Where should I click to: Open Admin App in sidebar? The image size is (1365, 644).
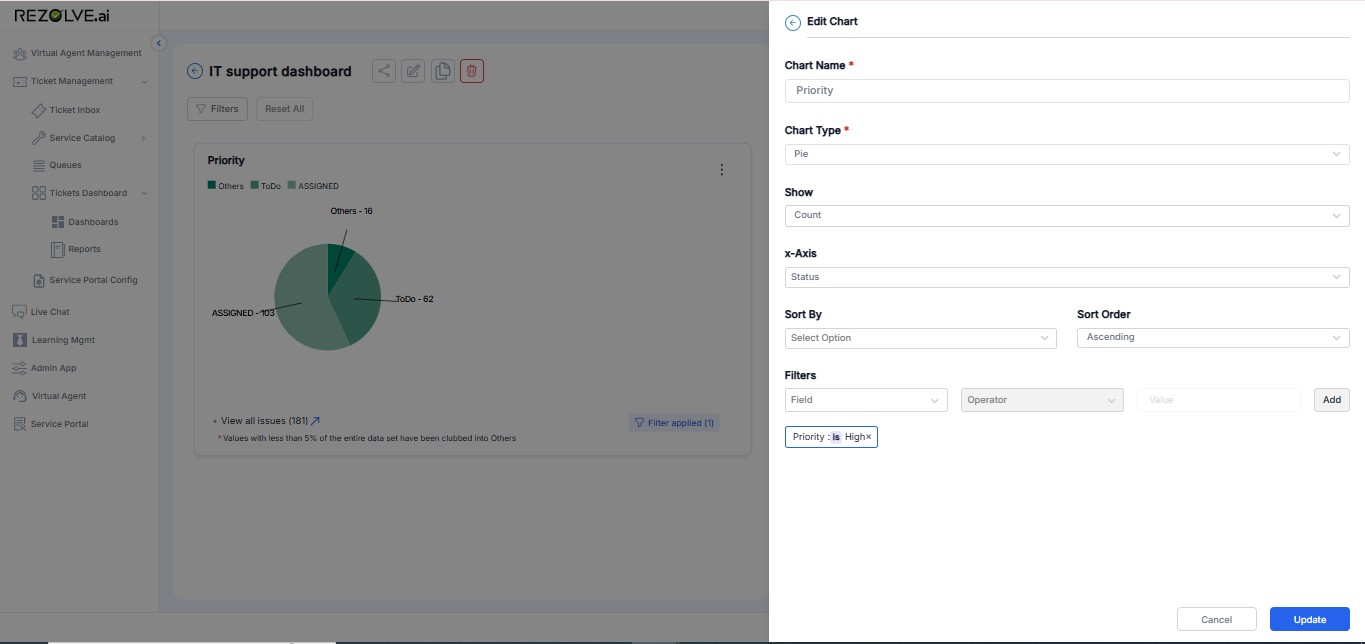point(53,368)
